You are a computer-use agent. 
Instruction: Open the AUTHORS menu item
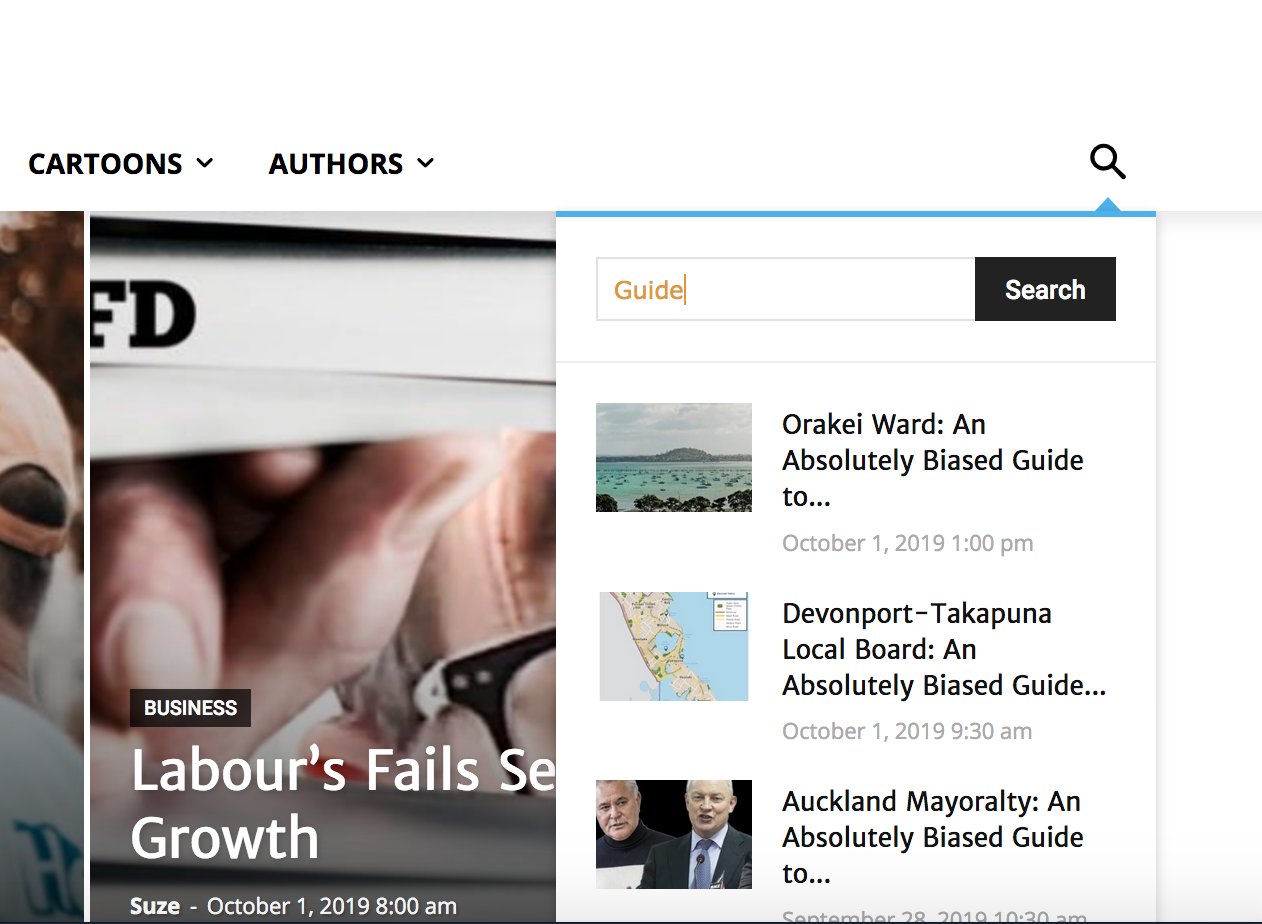coord(336,164)
